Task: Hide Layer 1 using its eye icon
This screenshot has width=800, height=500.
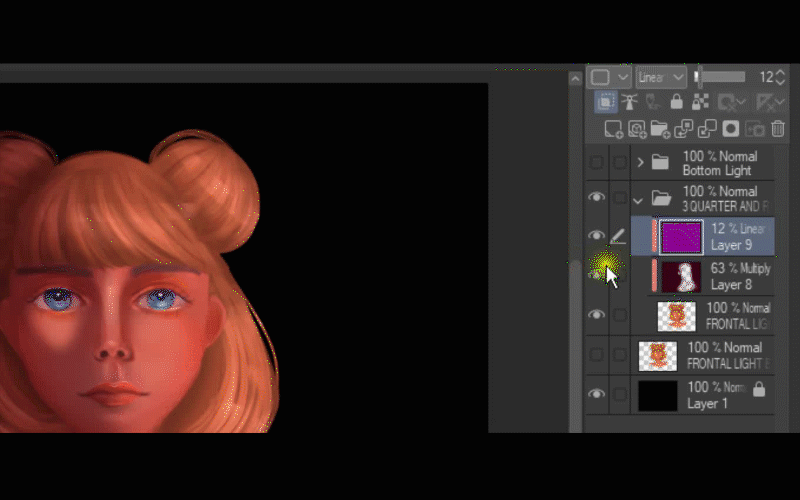Action: pyautogui.click(x=596, y=393)
